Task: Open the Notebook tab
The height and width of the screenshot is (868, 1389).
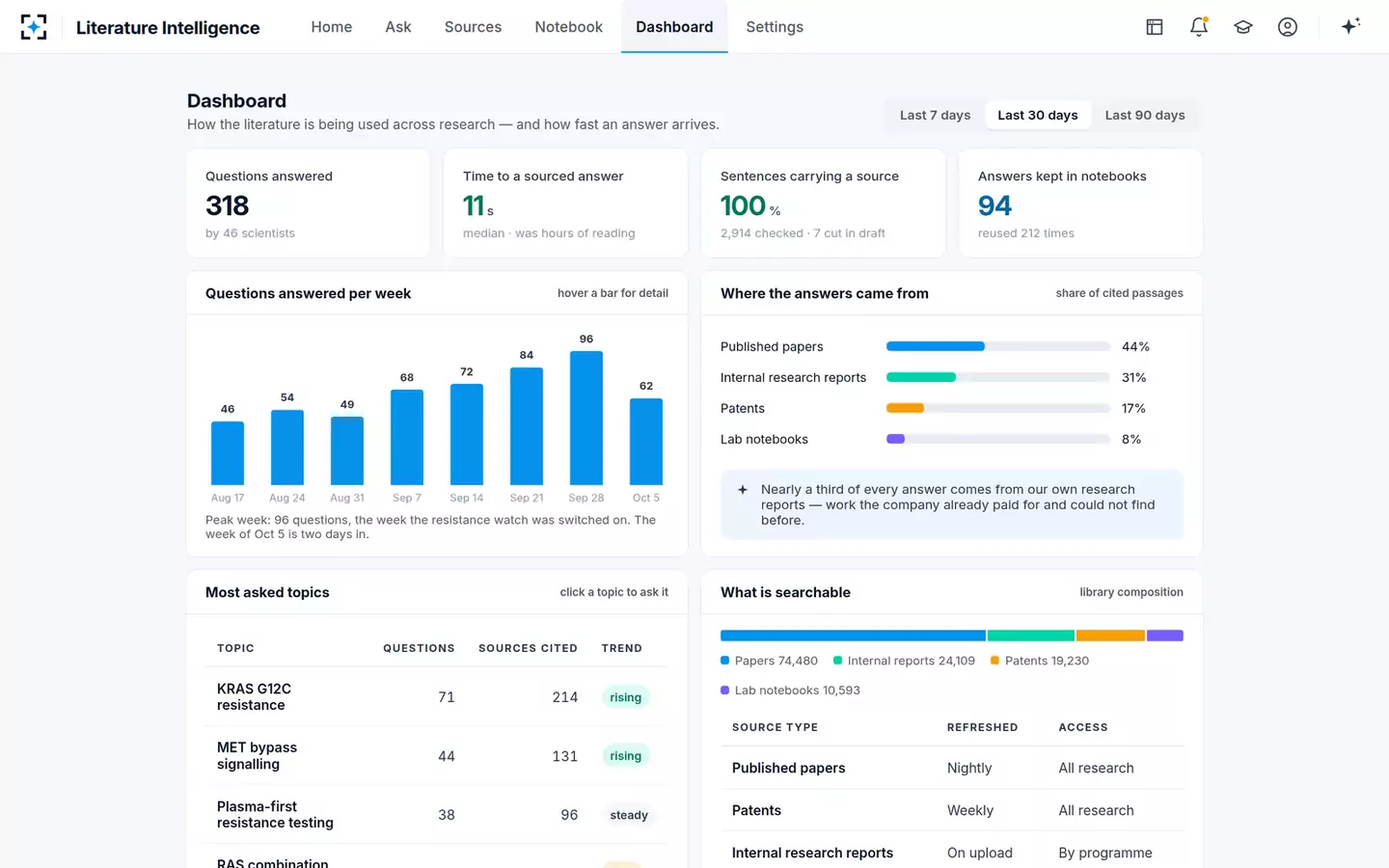Action: pos(569,27)
